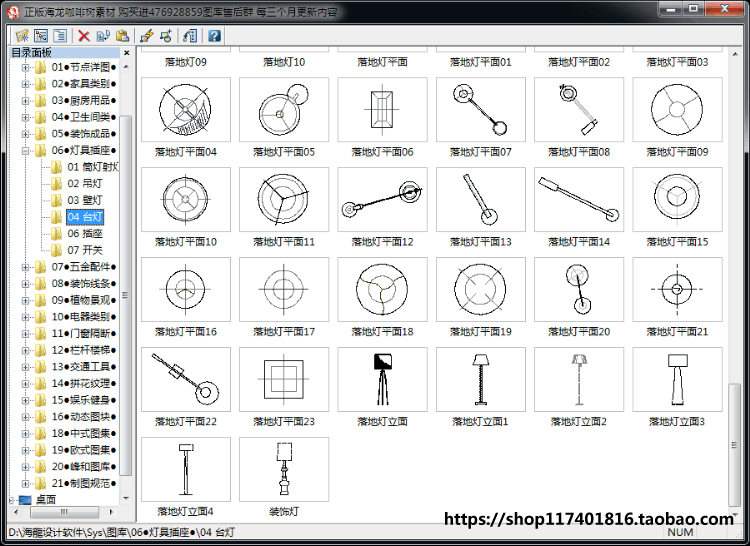
Task: Open the 06 插座 subfolder
Action: point(85,233)
